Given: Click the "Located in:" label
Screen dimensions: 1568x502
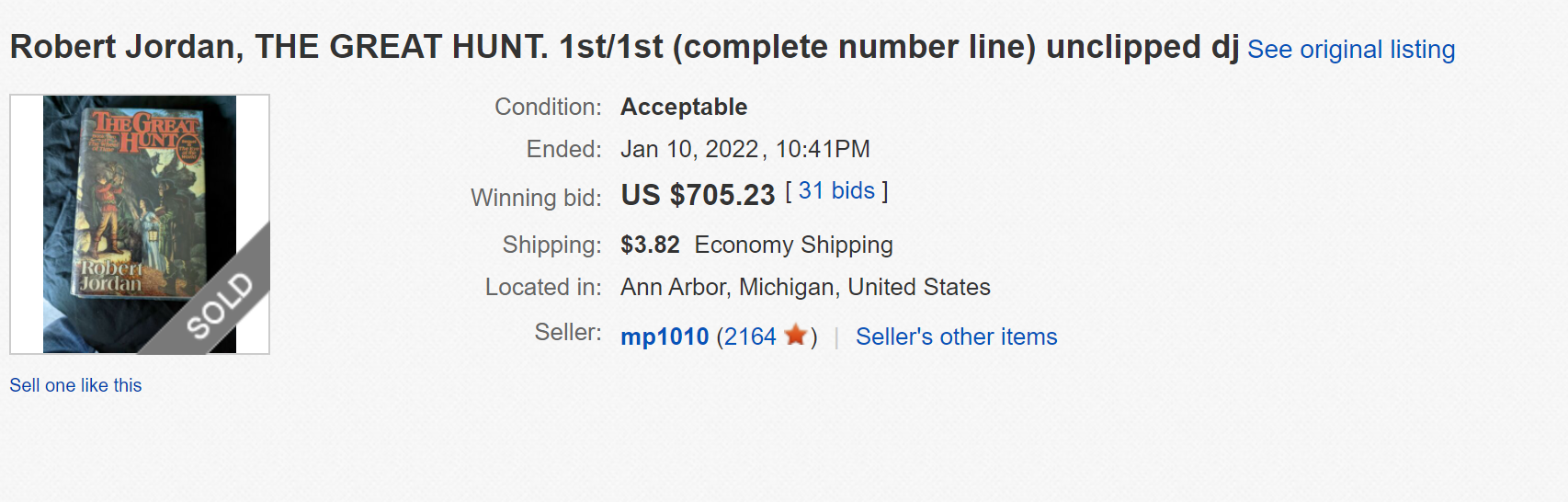Looking at the screenshot, I should pos(543,287).
